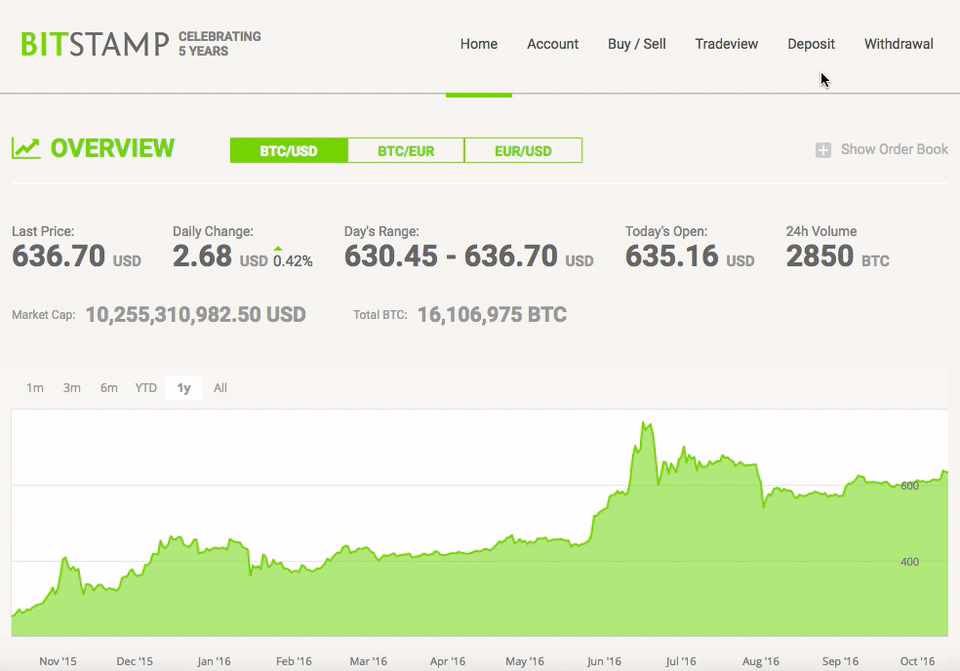Switch to the BTC/EUR pair
Image resolution: width=960 pixels, height=671 pixels.
tap(406, 151)
